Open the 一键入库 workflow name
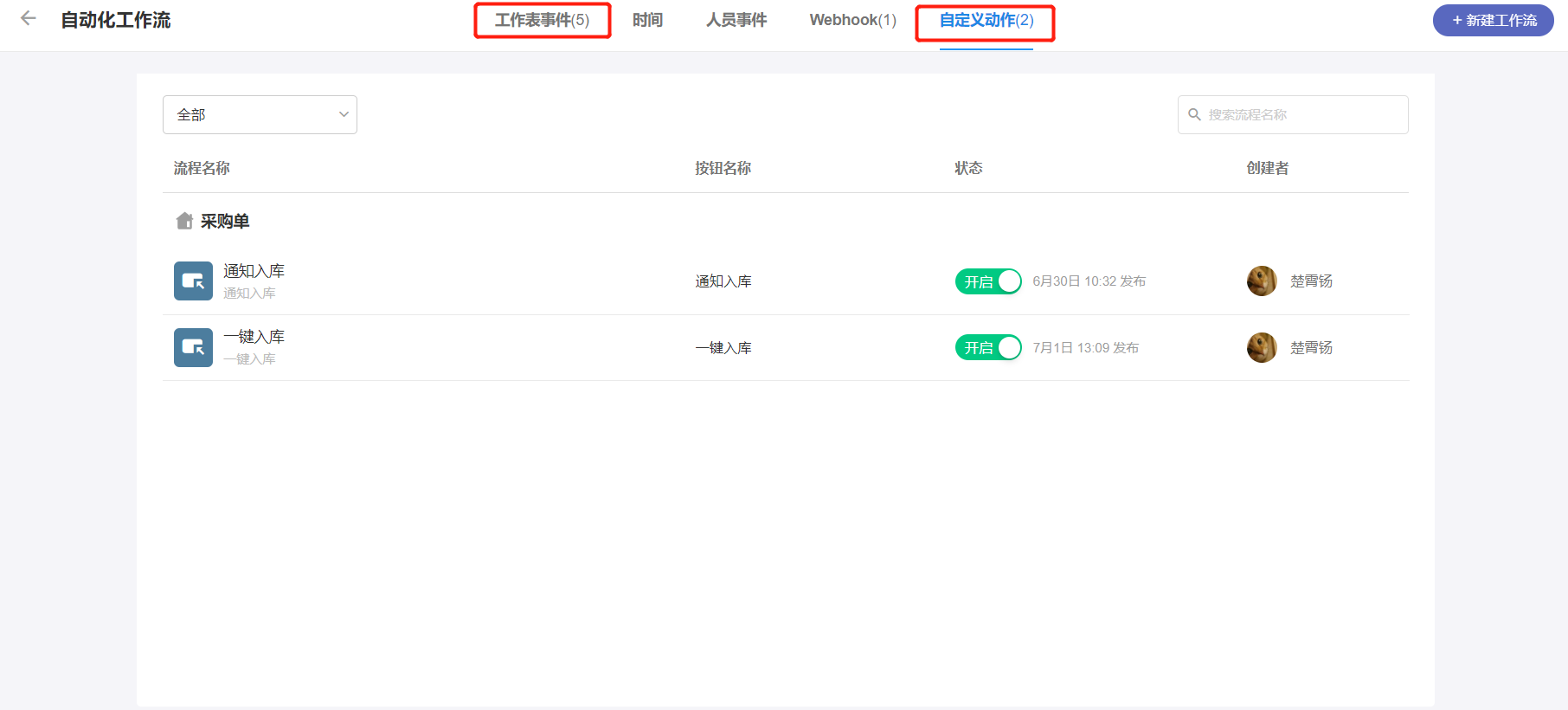This screenshot has height=710, width=1568. [254, 337]
